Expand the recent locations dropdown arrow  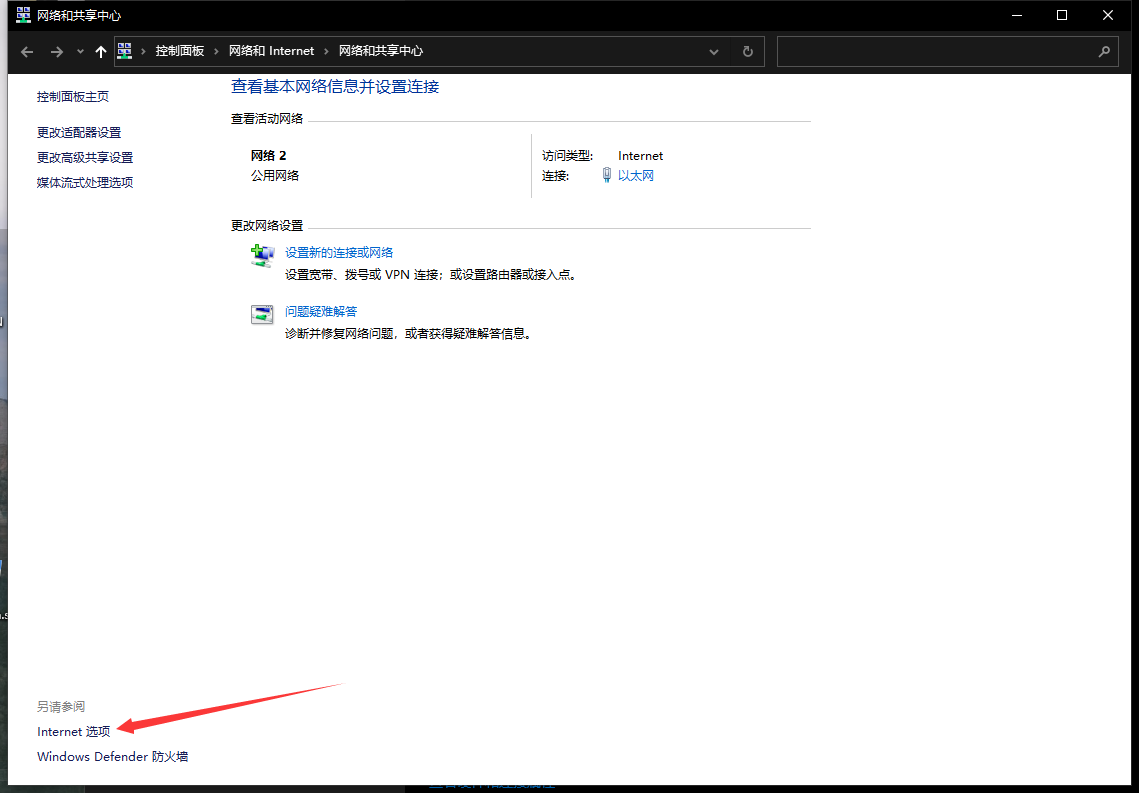(79, 51)
